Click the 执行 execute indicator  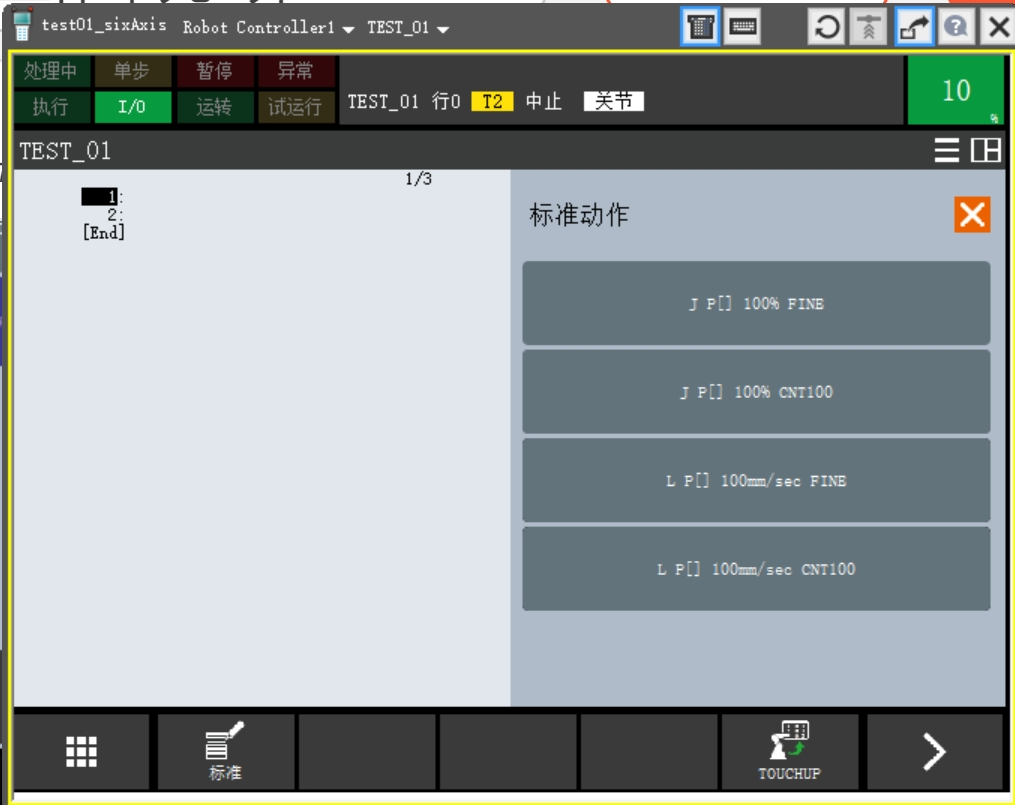coord(52,107)
